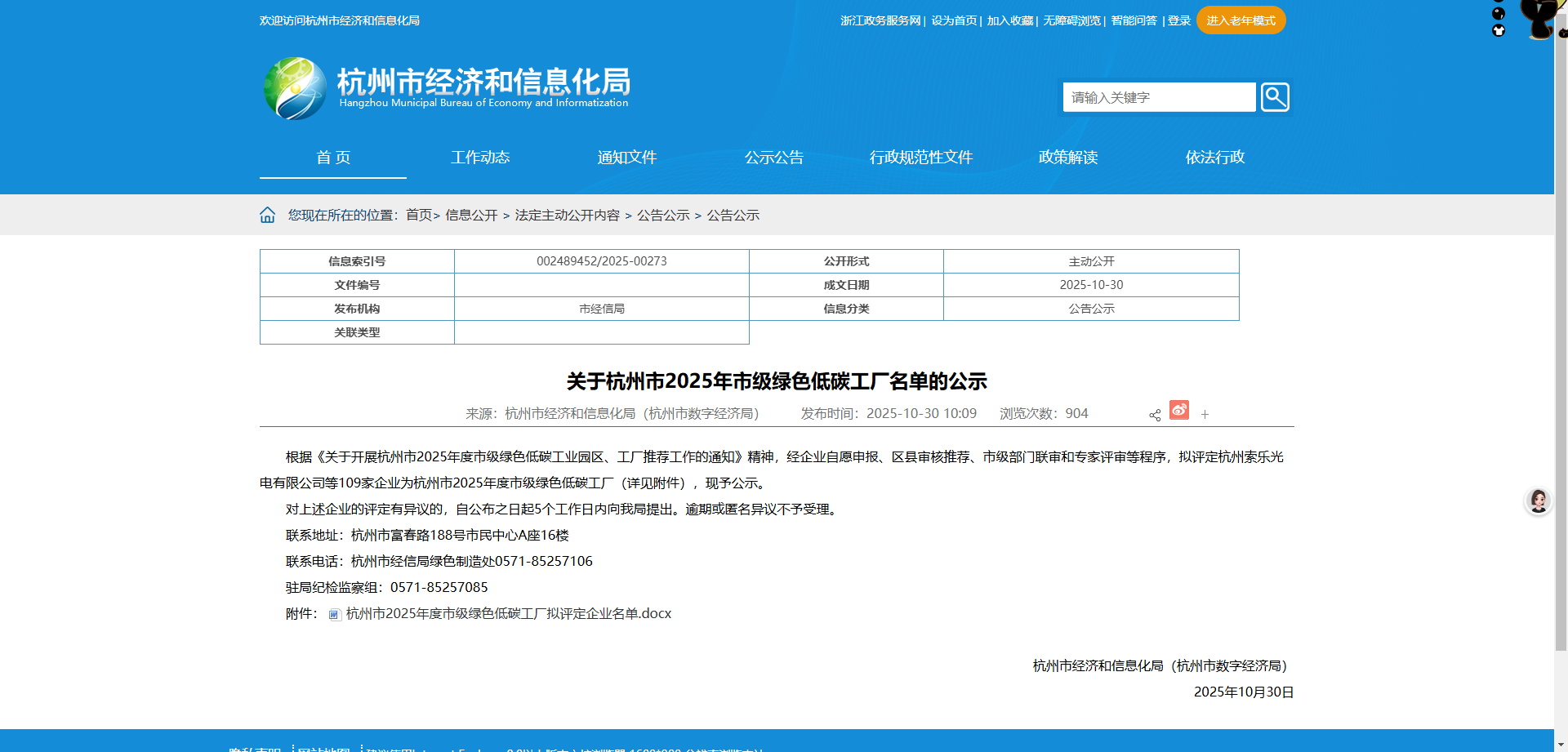Click the home icon in breadcrumb

tap(267, 215)
